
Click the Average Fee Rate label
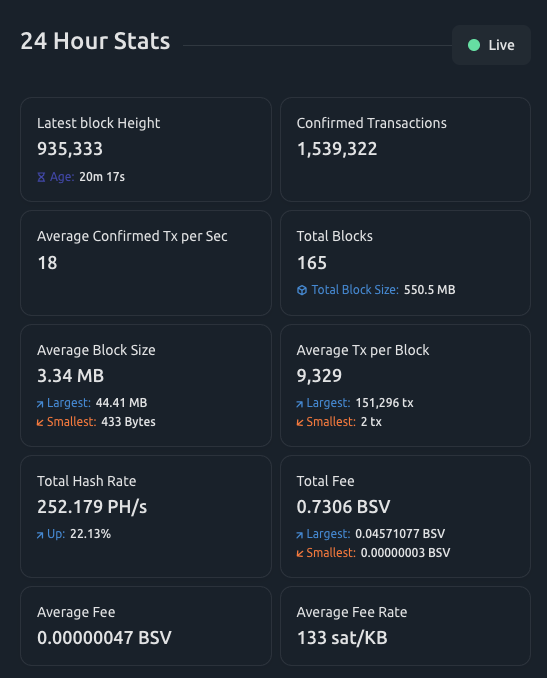352,612
